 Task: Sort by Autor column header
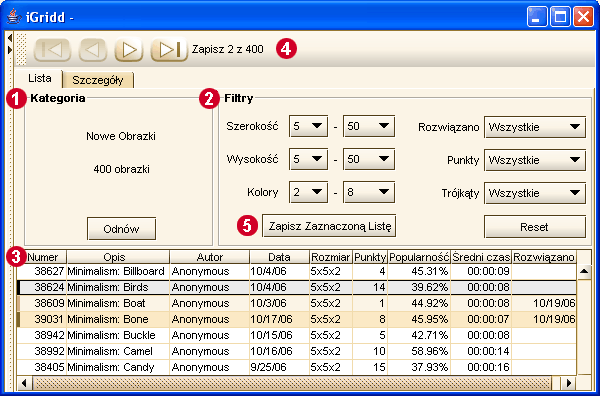(x=209, y=257)
